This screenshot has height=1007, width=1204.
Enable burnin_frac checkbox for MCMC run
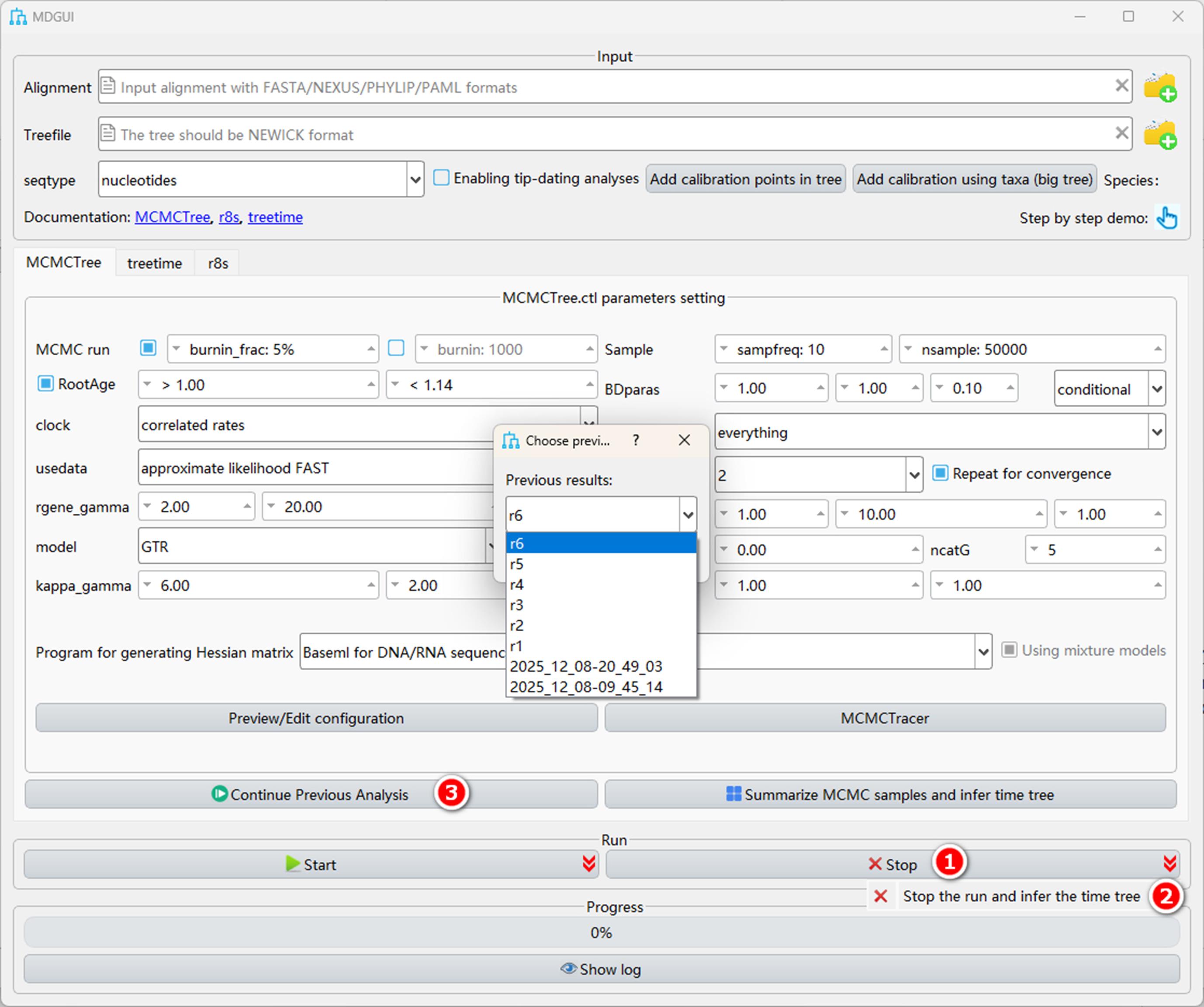tap(148, 348)
